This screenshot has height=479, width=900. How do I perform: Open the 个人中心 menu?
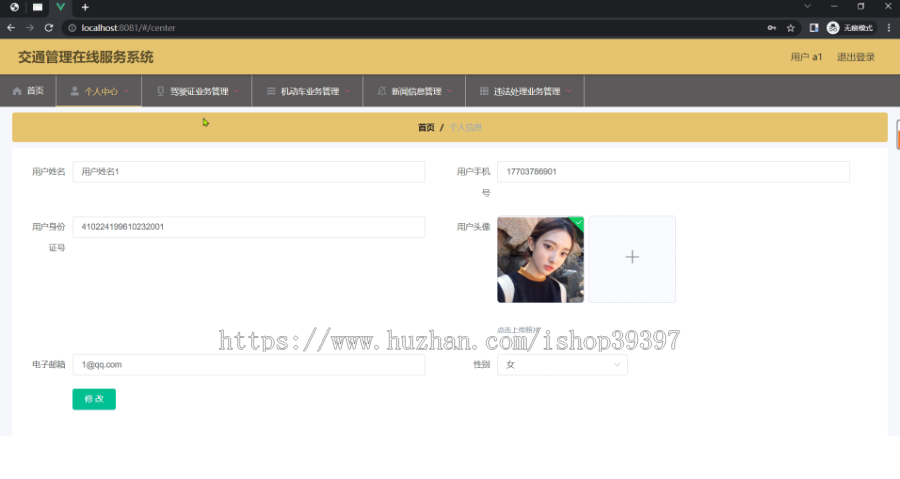[x=99, y=91]
